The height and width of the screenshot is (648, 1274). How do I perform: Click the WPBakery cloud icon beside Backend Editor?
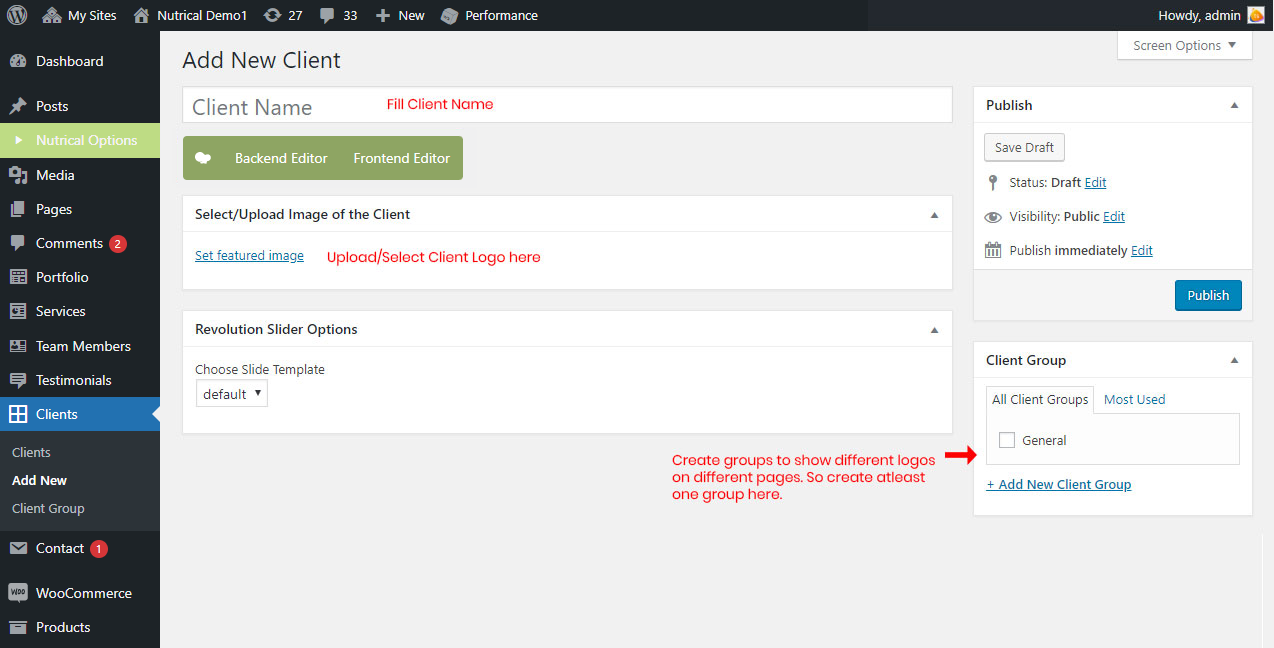click(x=203, y=158)
